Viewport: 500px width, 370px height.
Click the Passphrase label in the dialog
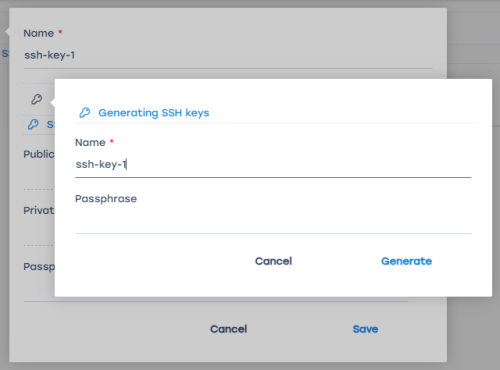pyautogui.click(x=106, y=199)
